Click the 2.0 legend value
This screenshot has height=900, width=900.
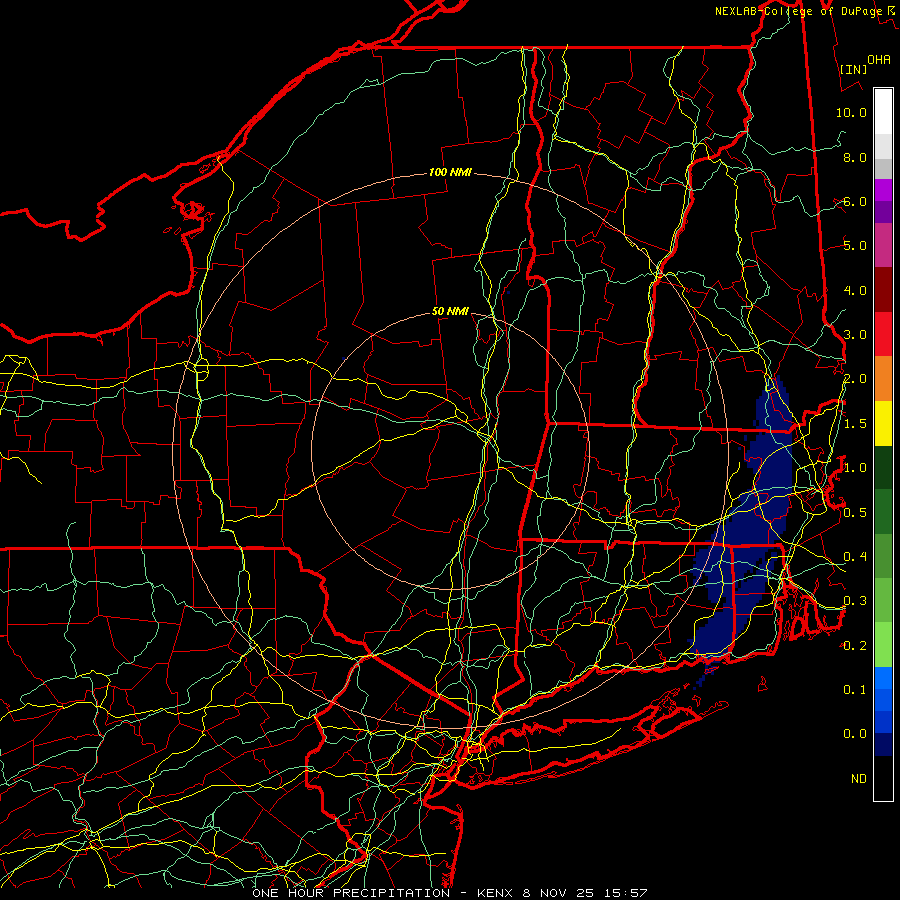(x=855, y=379)
